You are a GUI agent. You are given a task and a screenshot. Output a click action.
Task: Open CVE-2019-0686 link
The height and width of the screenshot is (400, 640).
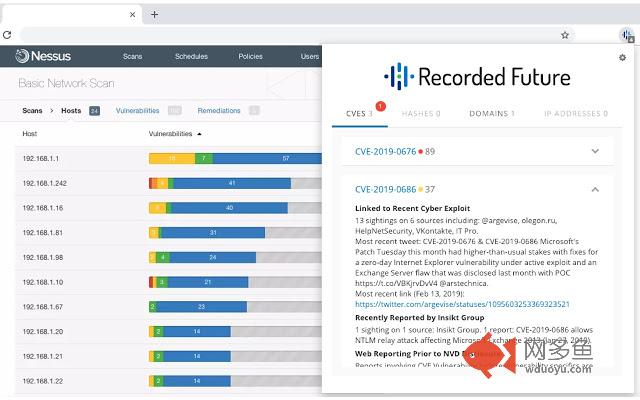pyautogui.click(x=385, y=189)
